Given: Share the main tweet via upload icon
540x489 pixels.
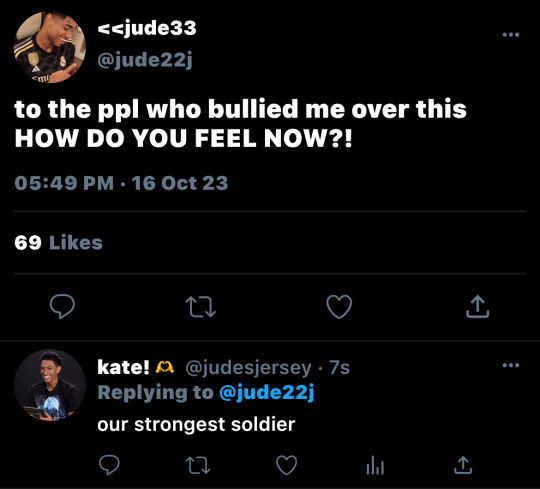Looking at the screenshot, I should (477, 306).
